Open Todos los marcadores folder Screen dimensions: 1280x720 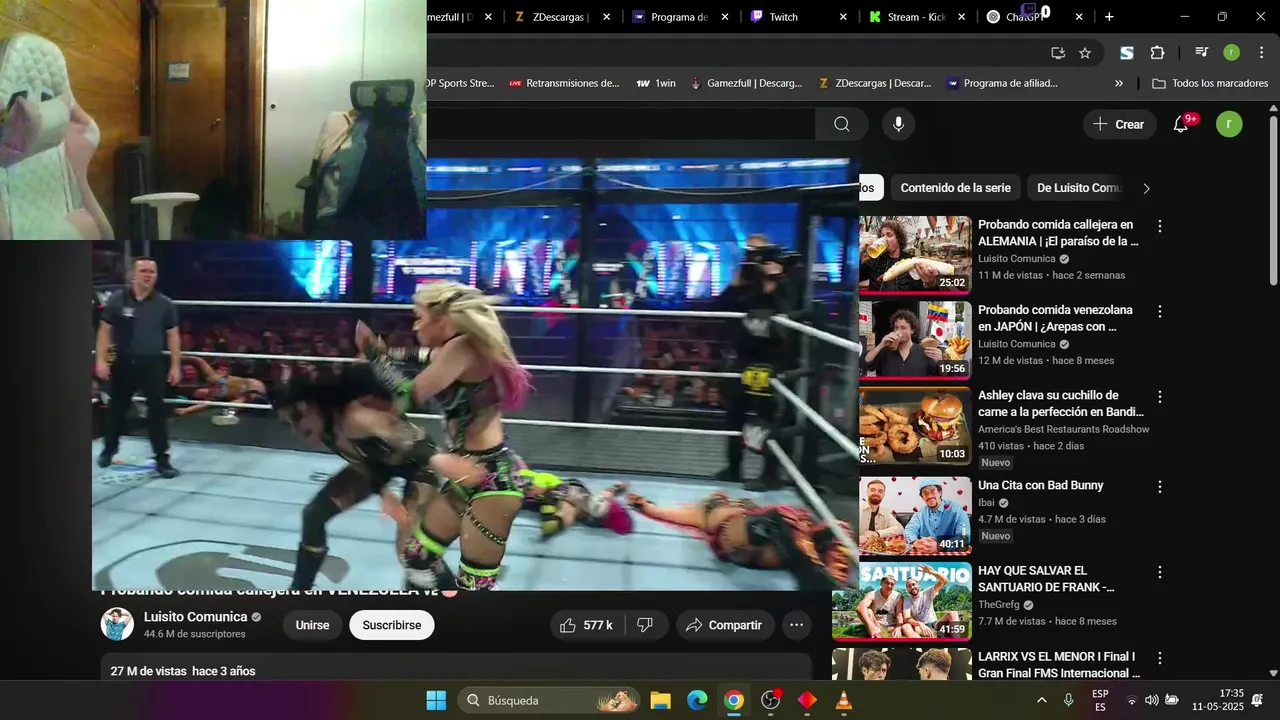pyautogui.click(x=1210, y=84)
